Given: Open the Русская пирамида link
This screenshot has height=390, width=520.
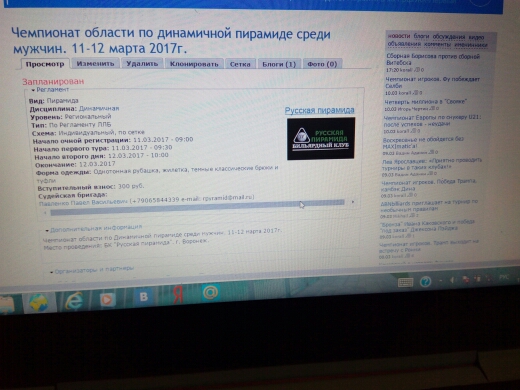Looking at the screenshot, I should (x=319, y=110).
